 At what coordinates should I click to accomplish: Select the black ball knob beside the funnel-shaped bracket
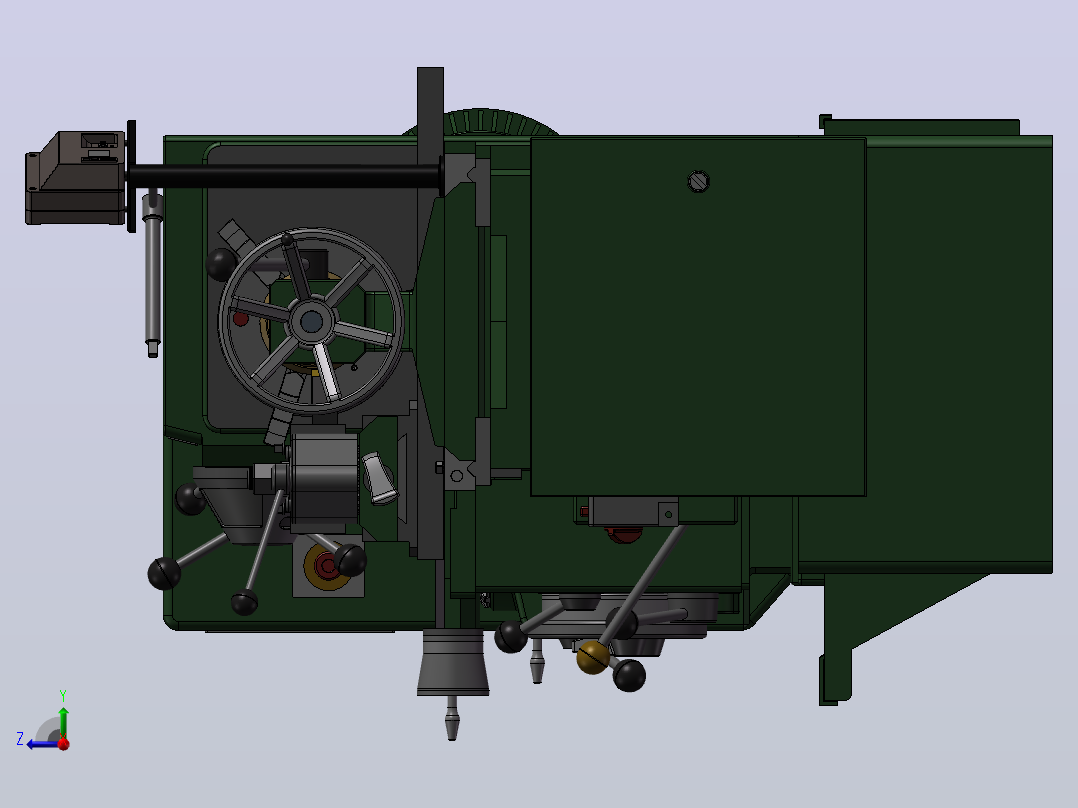[190, 499]
